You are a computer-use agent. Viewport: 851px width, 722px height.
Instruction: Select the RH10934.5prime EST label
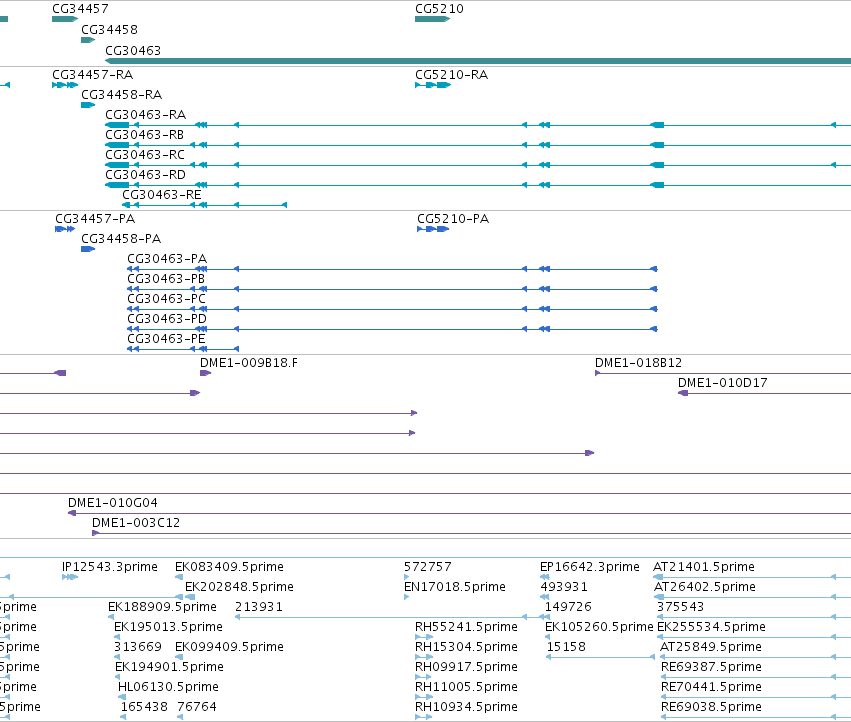click(x=466, y=707)
